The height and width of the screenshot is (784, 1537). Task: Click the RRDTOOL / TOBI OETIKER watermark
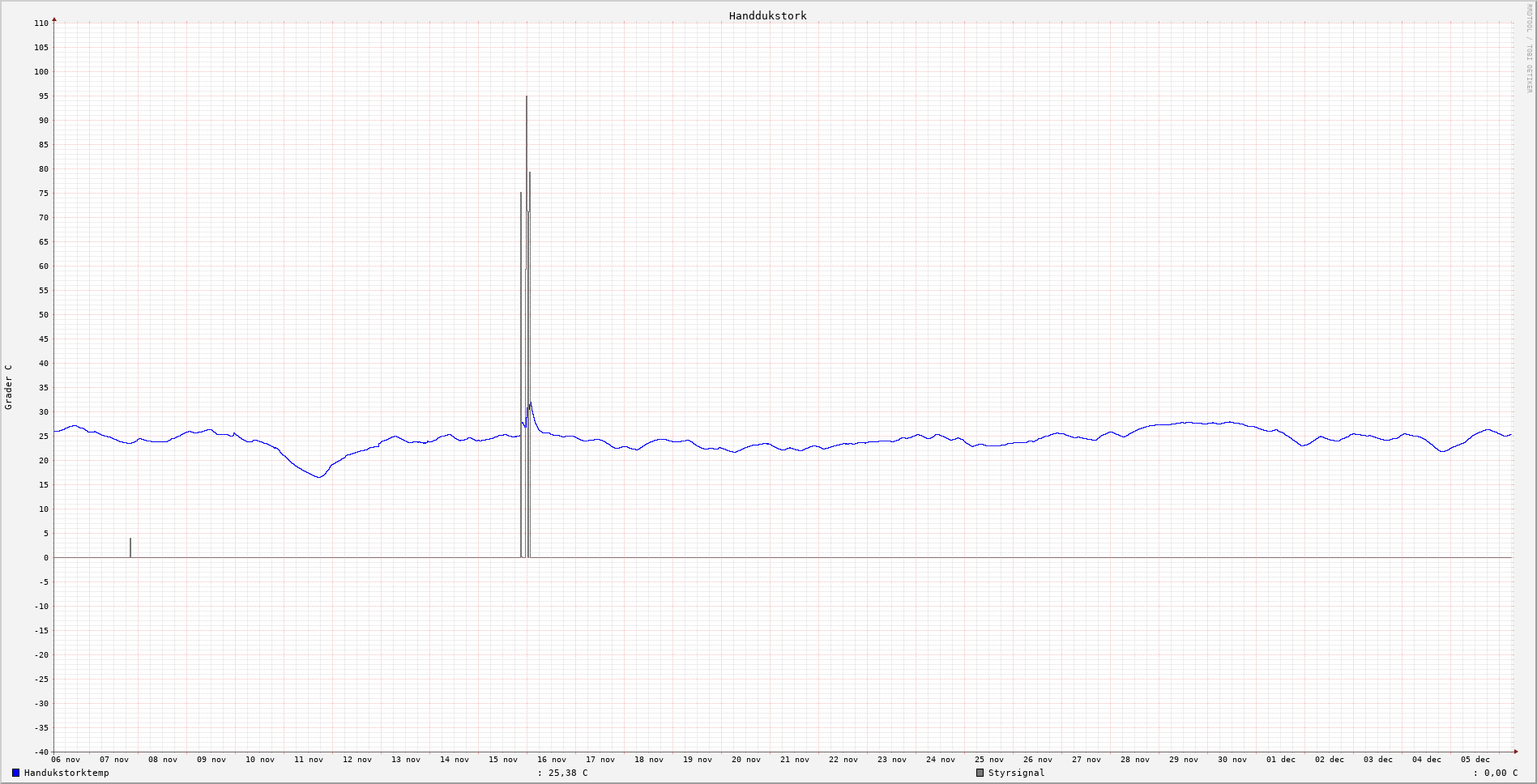tap(1529, 49)
